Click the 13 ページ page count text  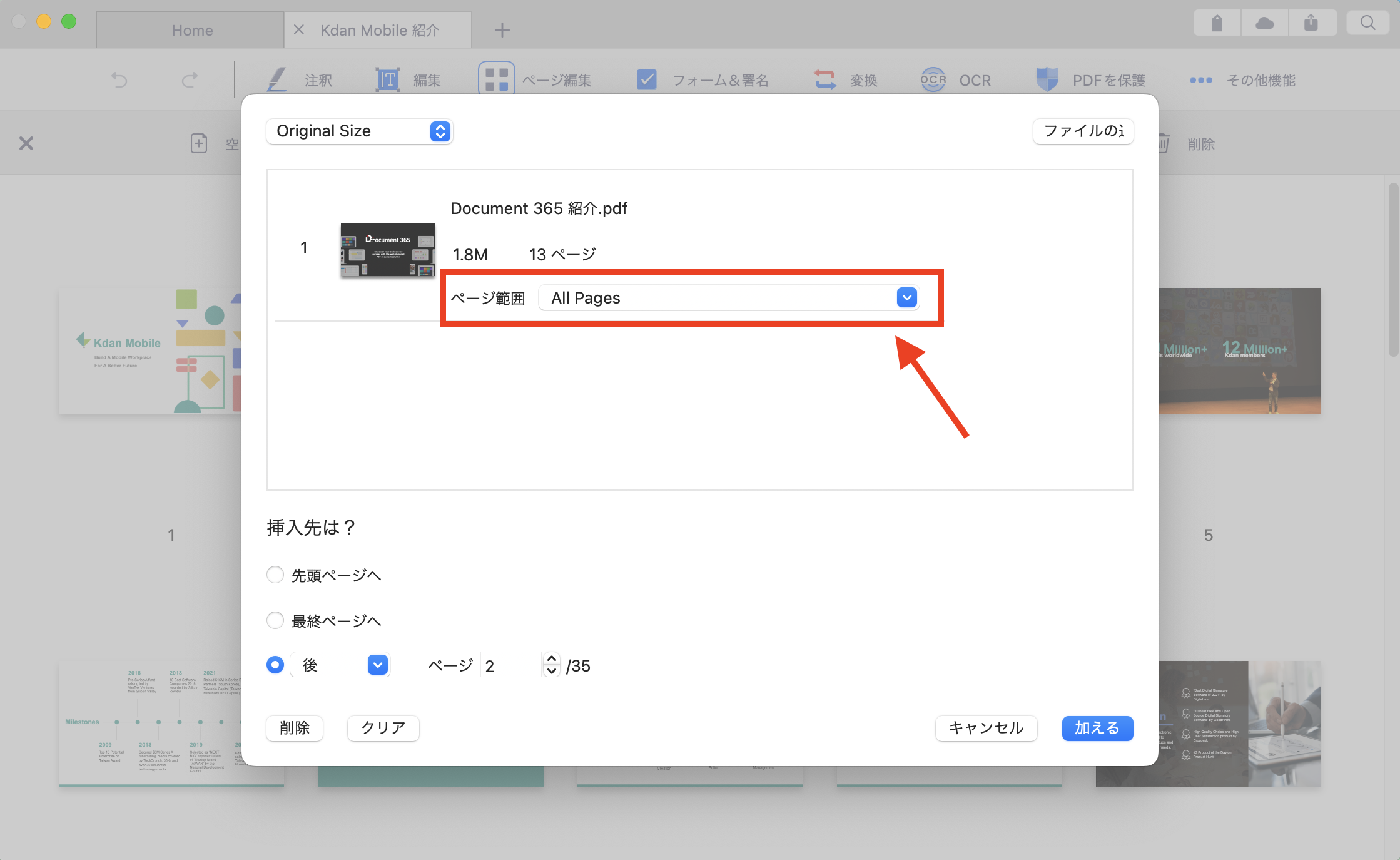562,254
